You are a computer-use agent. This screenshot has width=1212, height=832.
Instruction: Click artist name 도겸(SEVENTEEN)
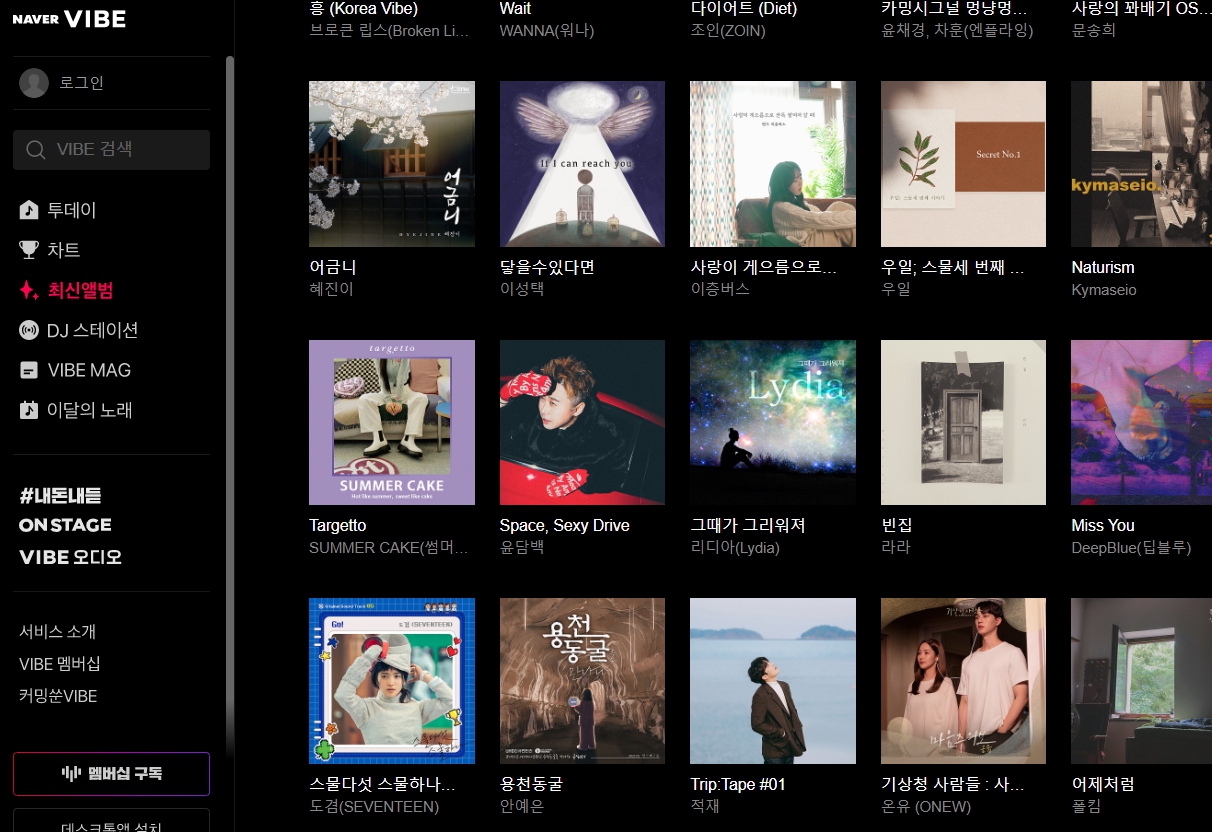tap(374, 806)
